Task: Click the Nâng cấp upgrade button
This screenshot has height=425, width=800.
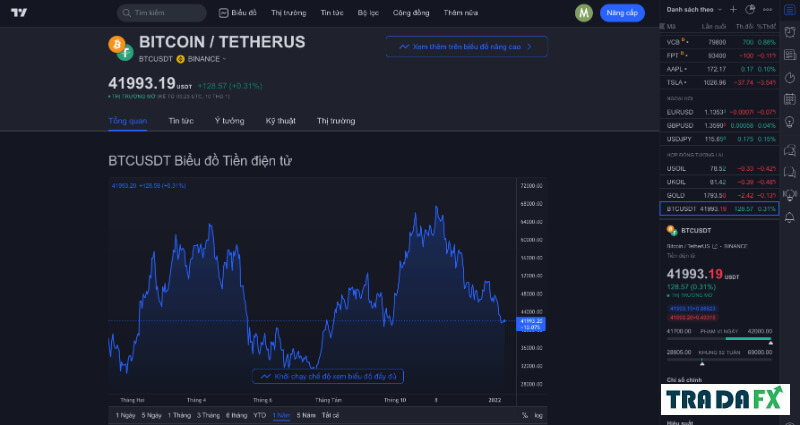Action: 622,13
